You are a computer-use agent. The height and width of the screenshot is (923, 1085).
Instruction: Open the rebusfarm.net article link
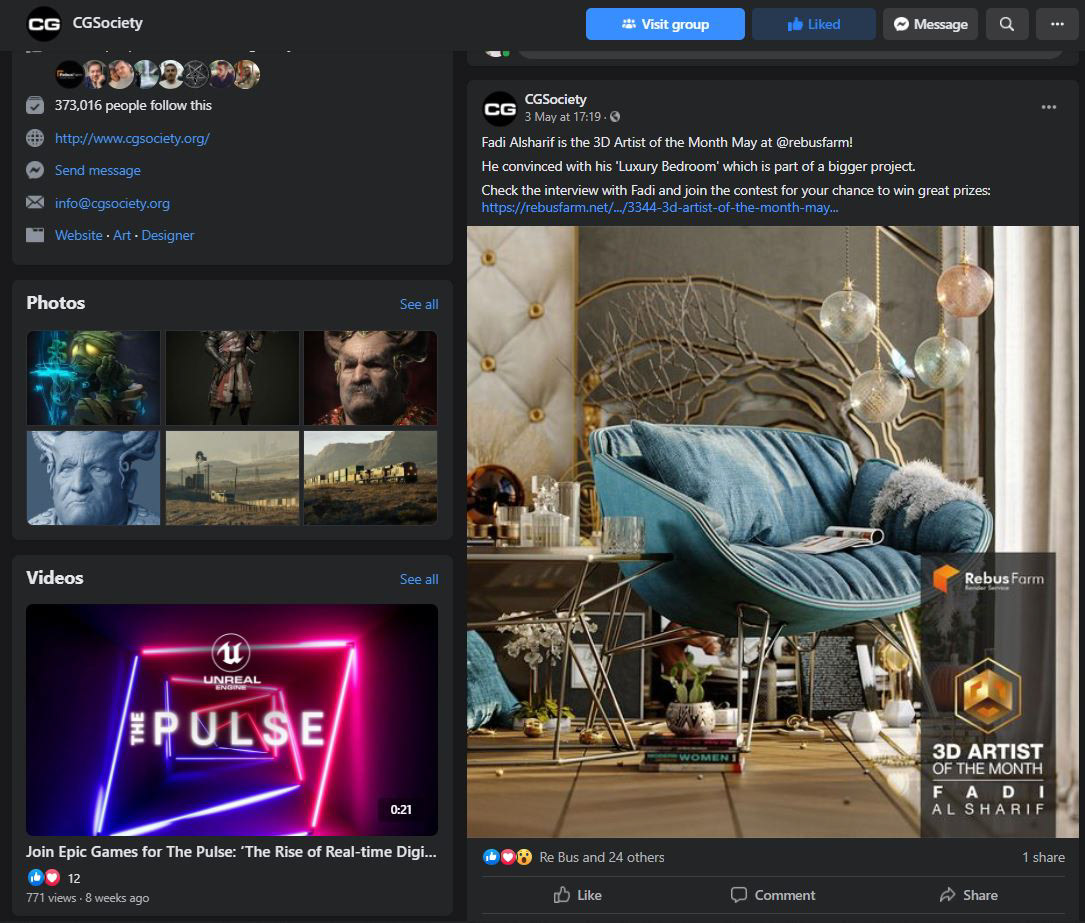659,208
